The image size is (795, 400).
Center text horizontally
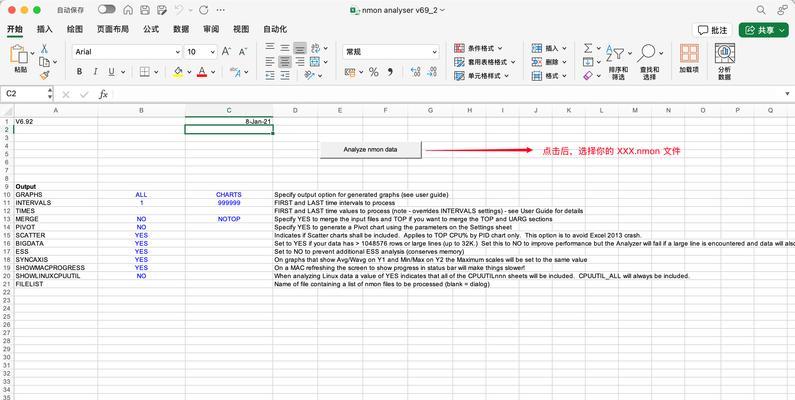coord(285,62)
